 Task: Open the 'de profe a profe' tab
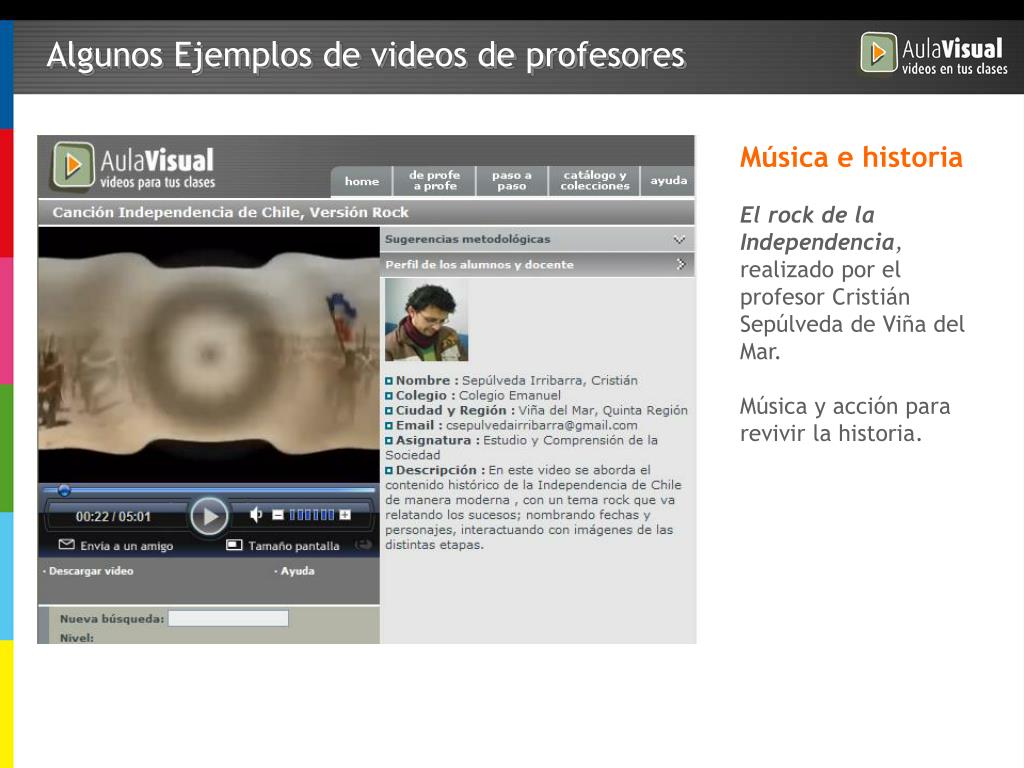(434, 181)
